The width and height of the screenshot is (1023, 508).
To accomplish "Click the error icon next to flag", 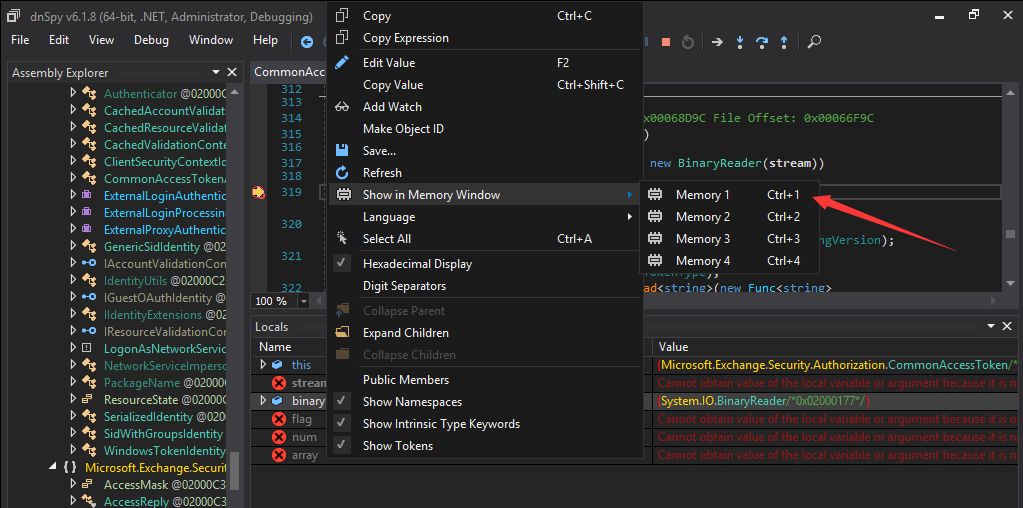I will coord(279,419).
